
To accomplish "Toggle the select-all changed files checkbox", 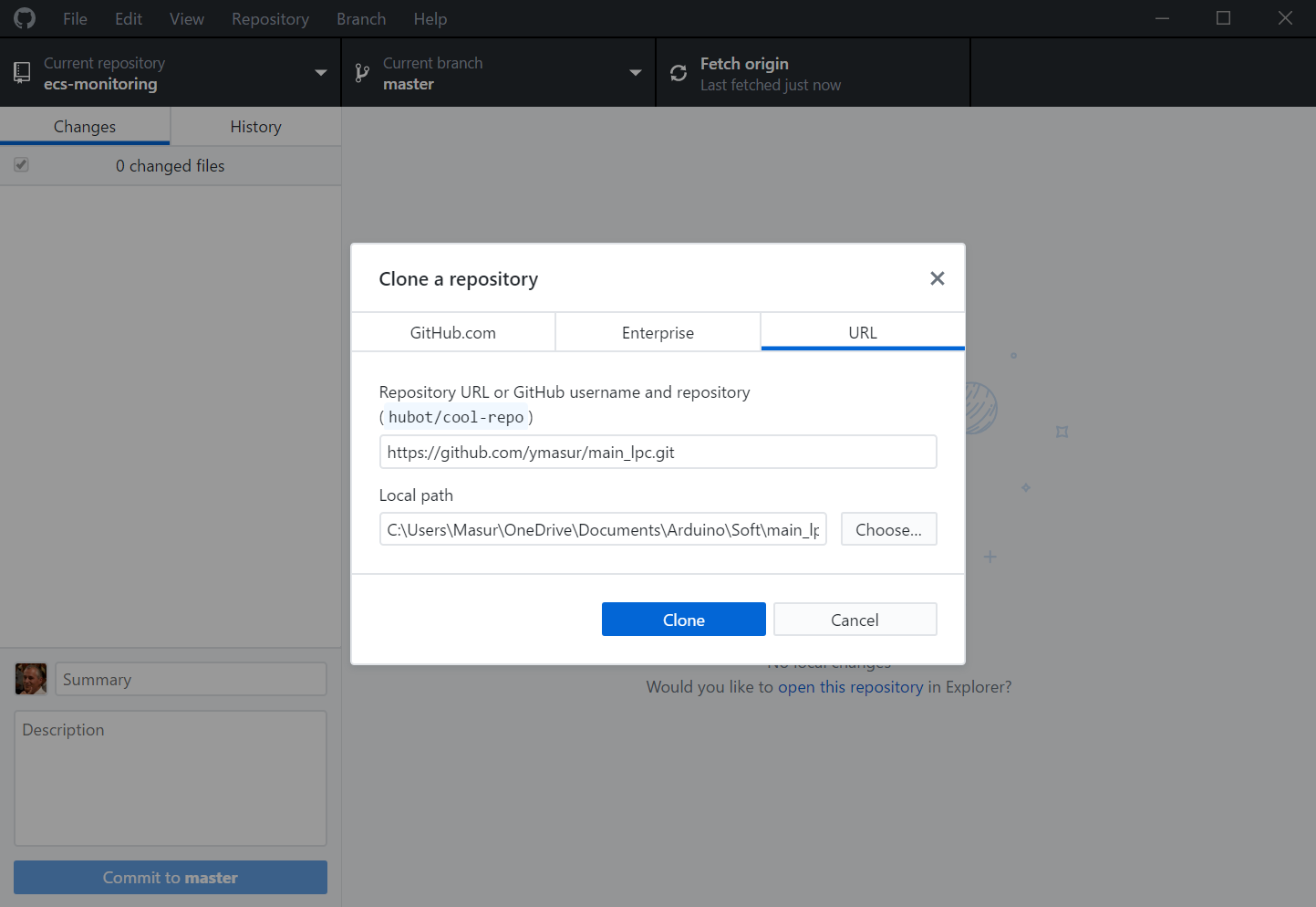I will tap(21, 165).
